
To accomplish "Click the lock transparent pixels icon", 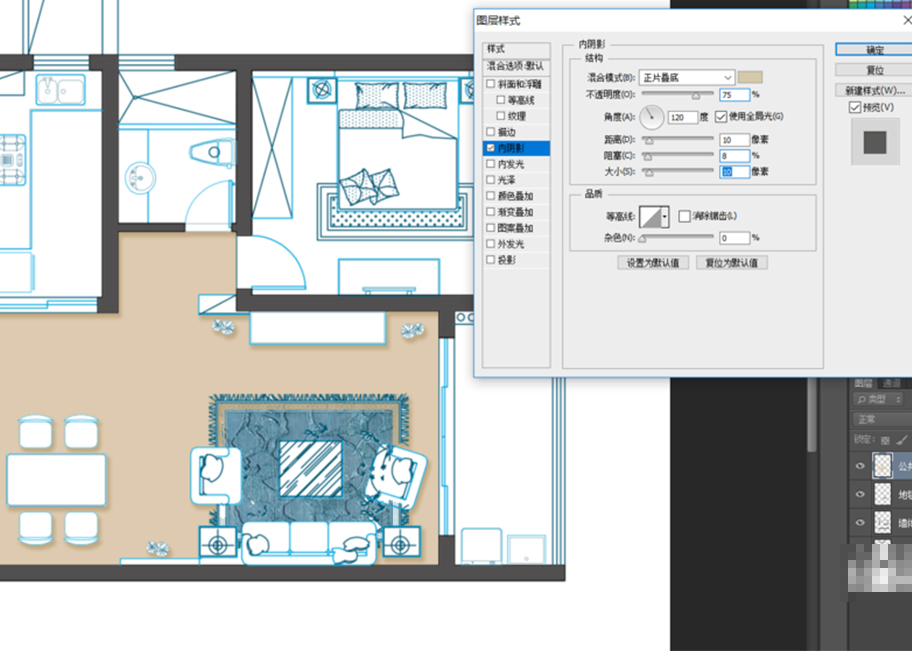I will [x=886, y=440].
